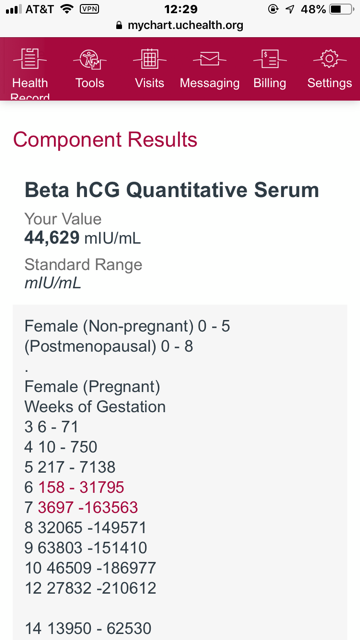Image resolution: width=360 pixels, height=640 pixels.
Task: Tap the 44,629 mIU/mL value
Action: 82,238
